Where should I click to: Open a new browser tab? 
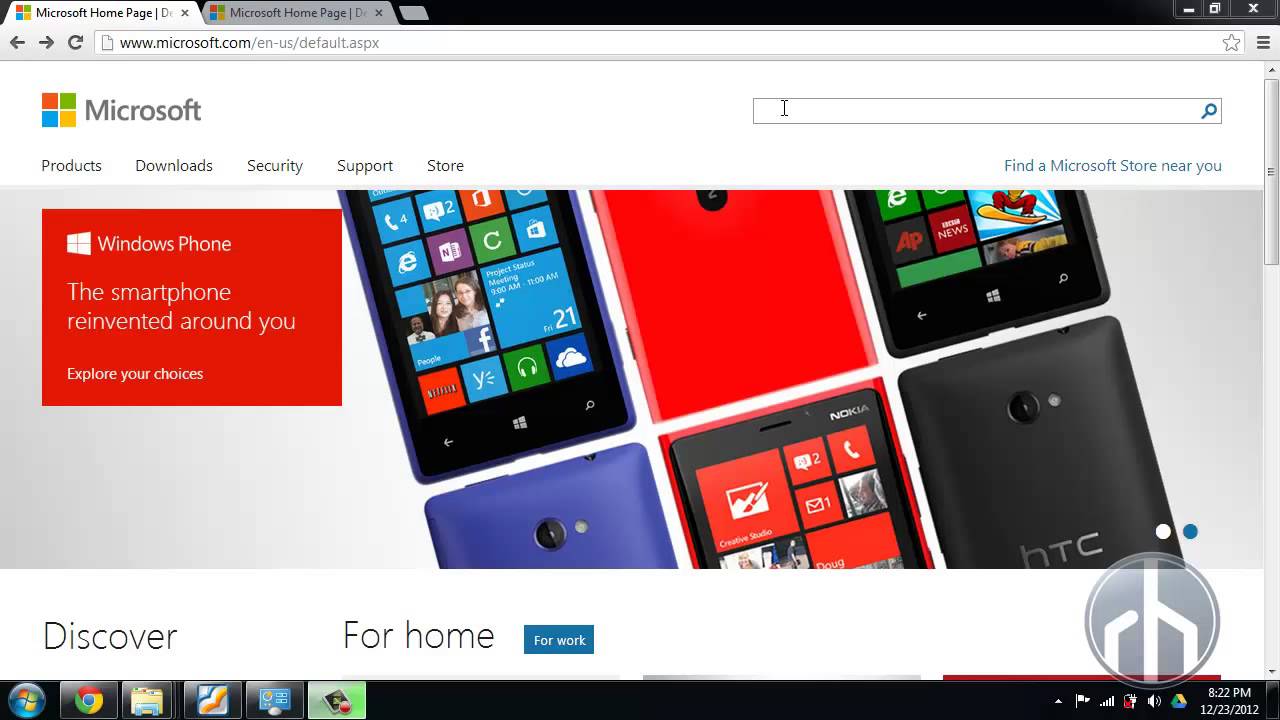coord(413,13)
